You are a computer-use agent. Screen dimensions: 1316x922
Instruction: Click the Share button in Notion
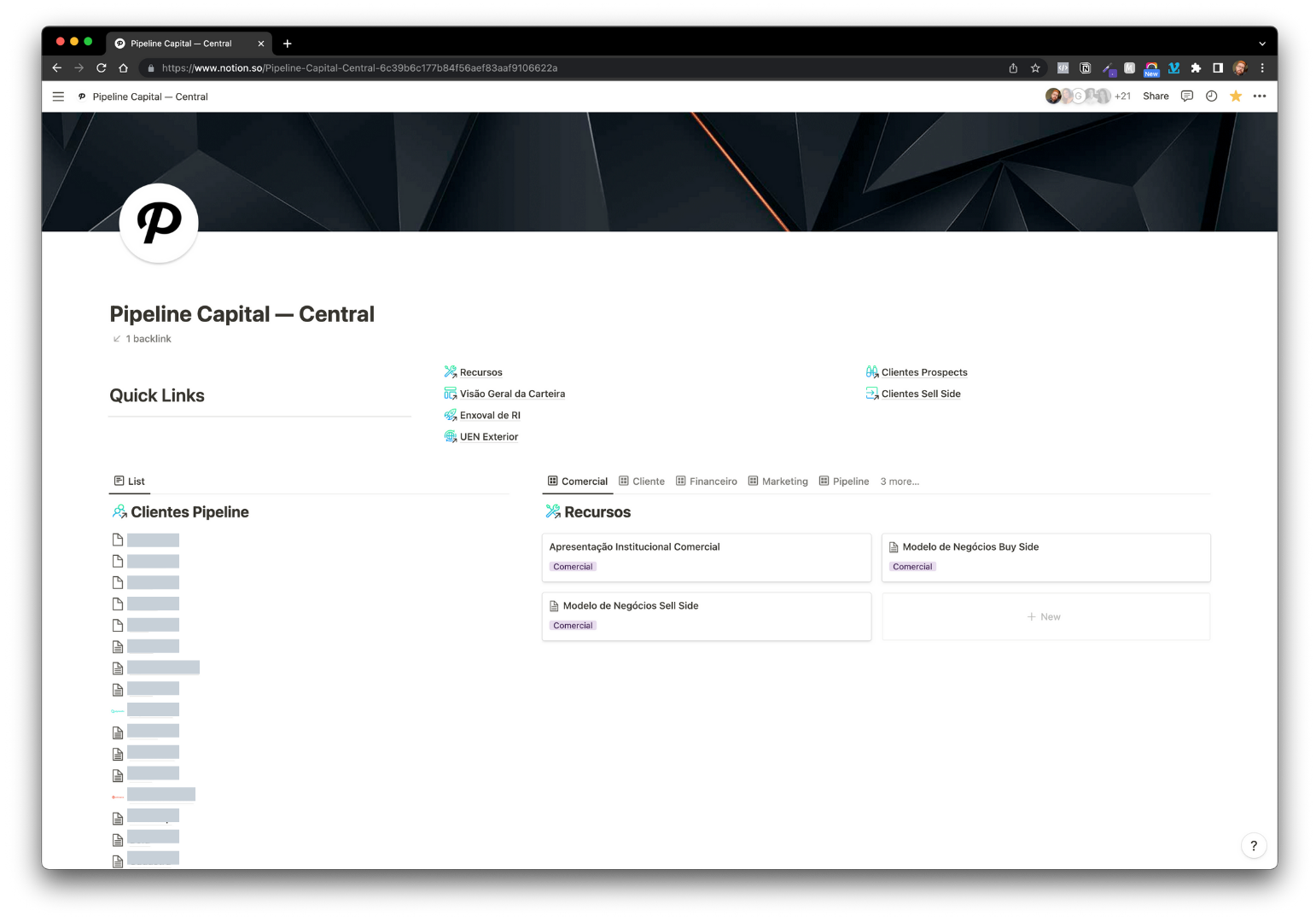click(x=1156, y=96)
